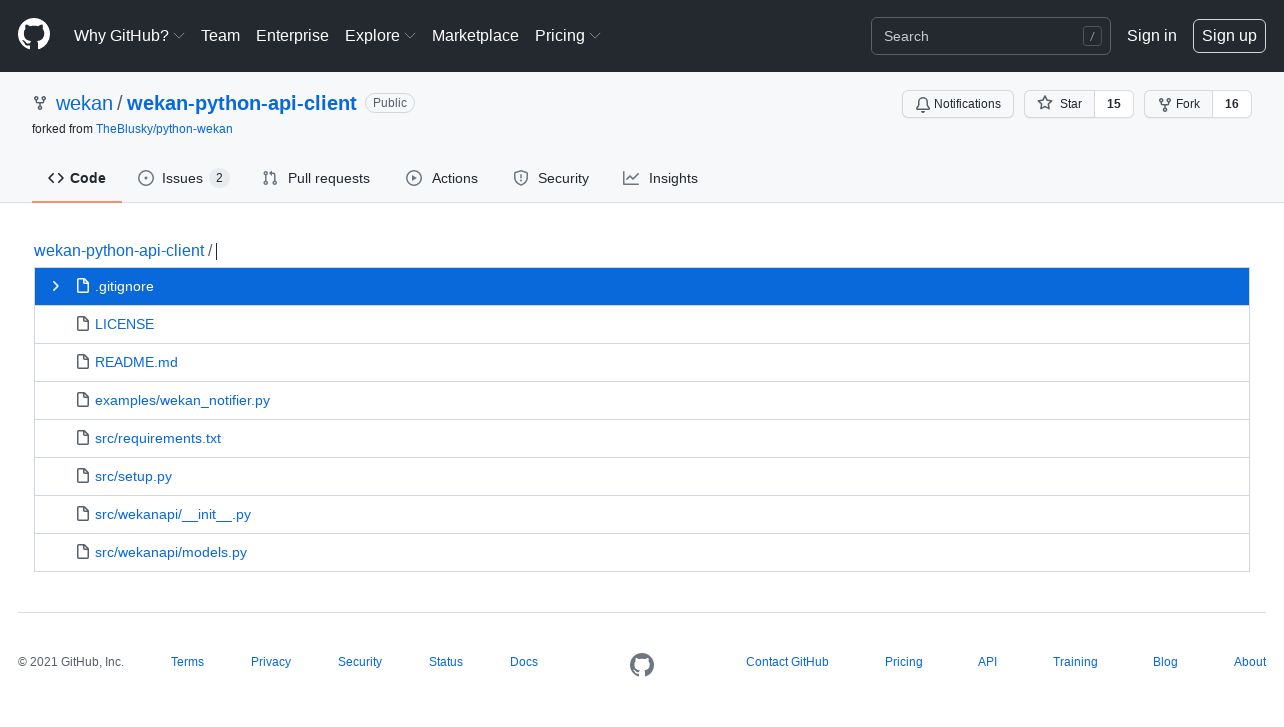Click the file icon beside README.md
The height and width of the screenshot is (727, 1284).
(83, 362)
